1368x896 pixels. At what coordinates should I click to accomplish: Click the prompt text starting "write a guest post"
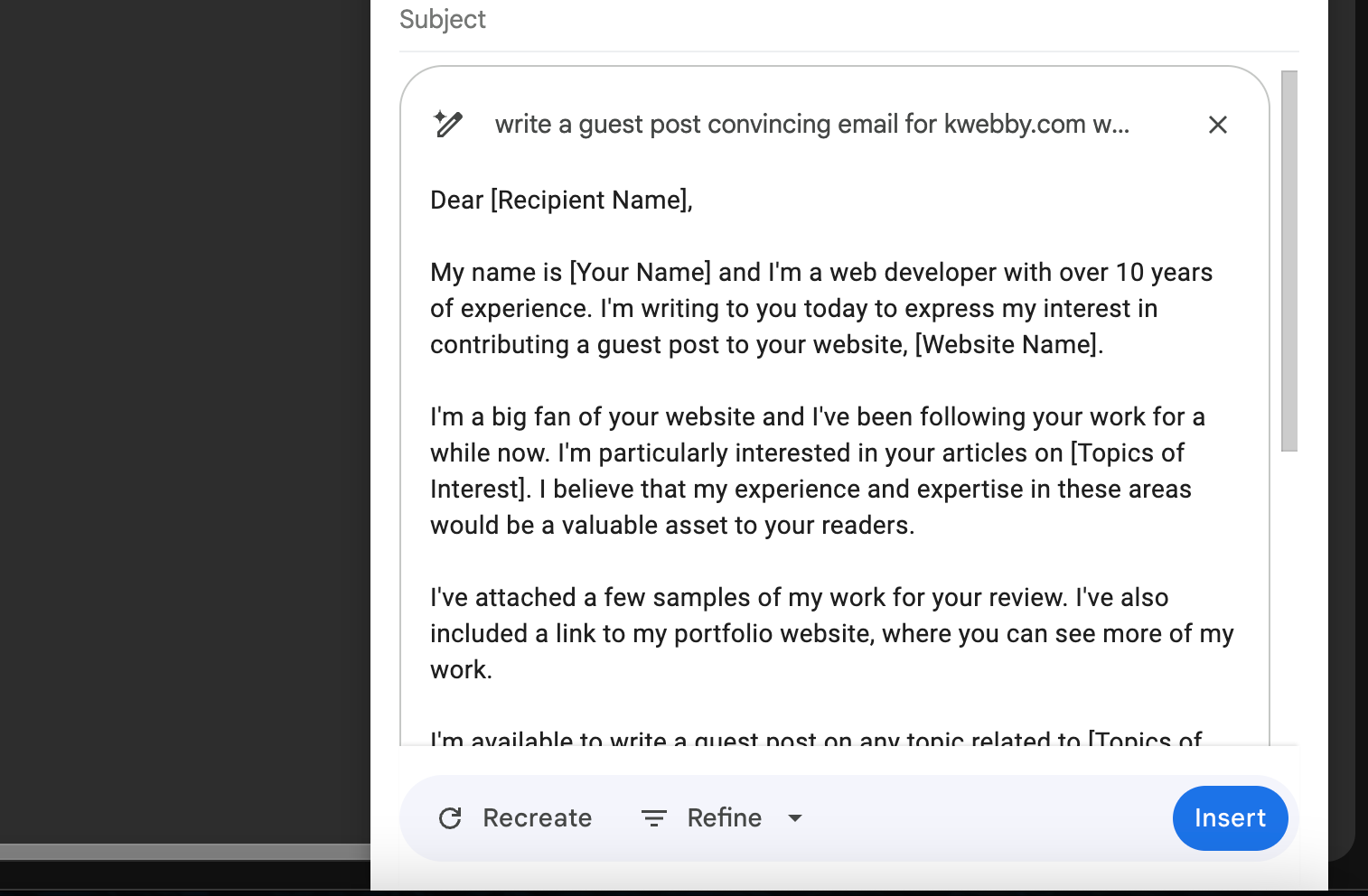point(811,124)
